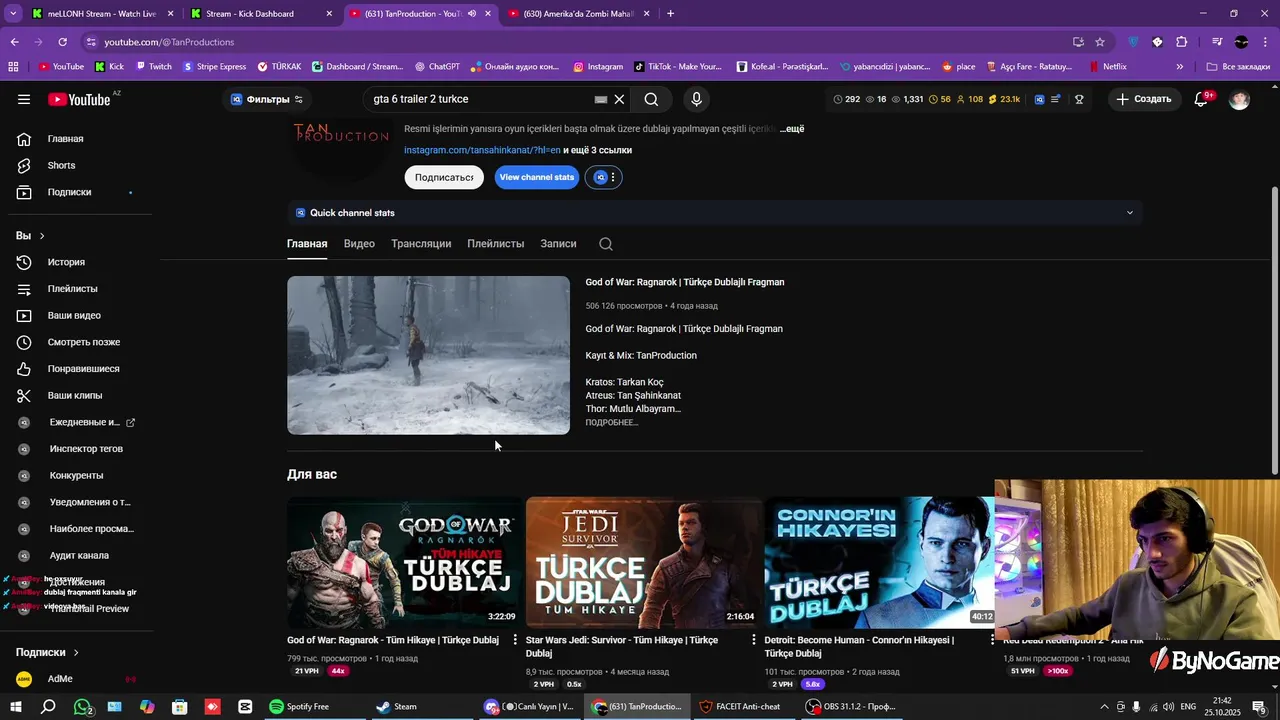Search within the channel using magnifier icon
Screen dimensions: 1280x720
click(x=606, y=244)
